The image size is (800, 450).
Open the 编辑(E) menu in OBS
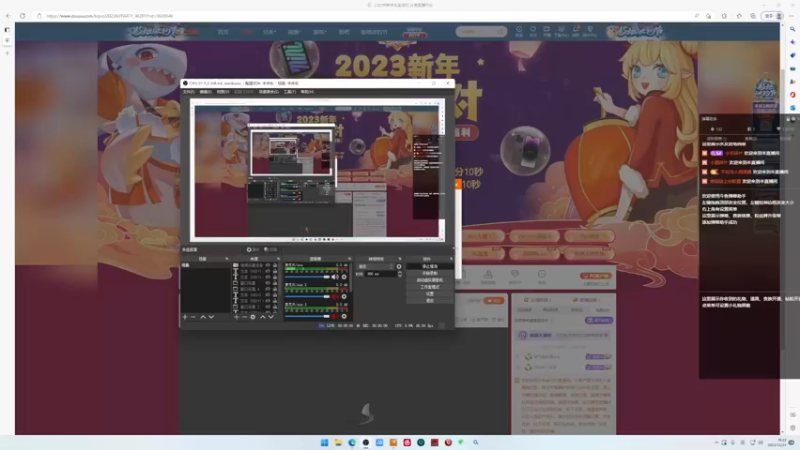click(x=206, y=92)
